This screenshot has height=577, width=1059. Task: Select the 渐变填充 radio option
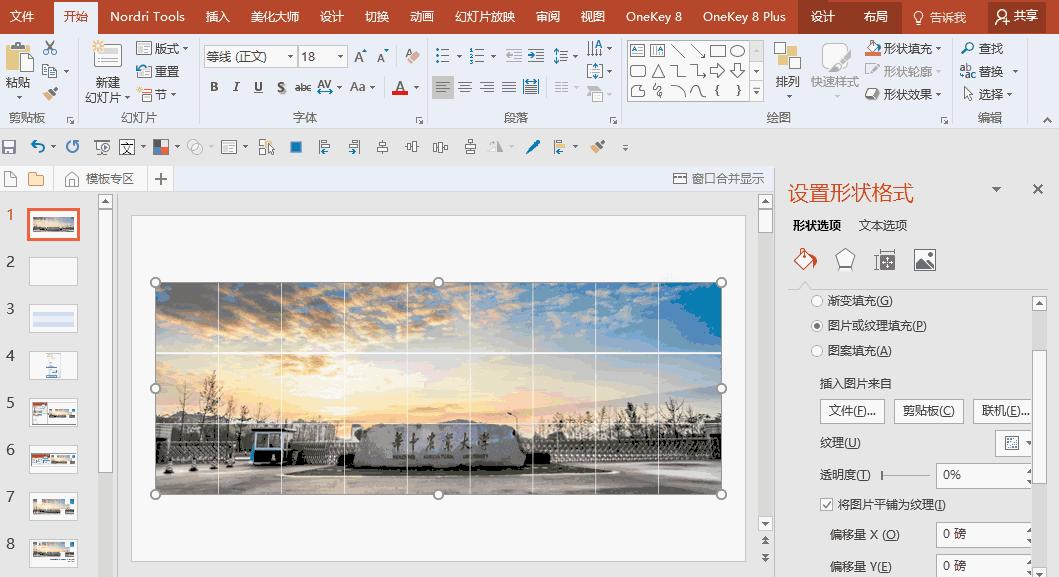(x=817, y=301)
